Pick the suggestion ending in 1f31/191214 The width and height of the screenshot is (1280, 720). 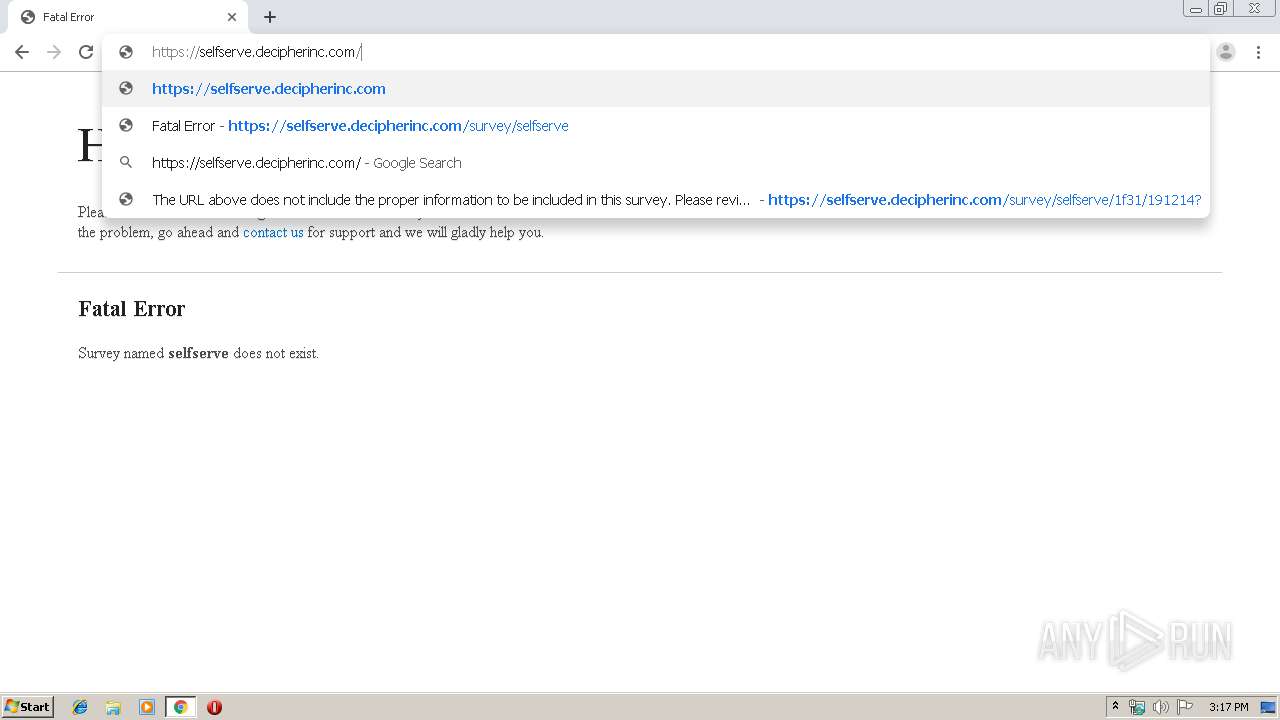pos(656,200)
